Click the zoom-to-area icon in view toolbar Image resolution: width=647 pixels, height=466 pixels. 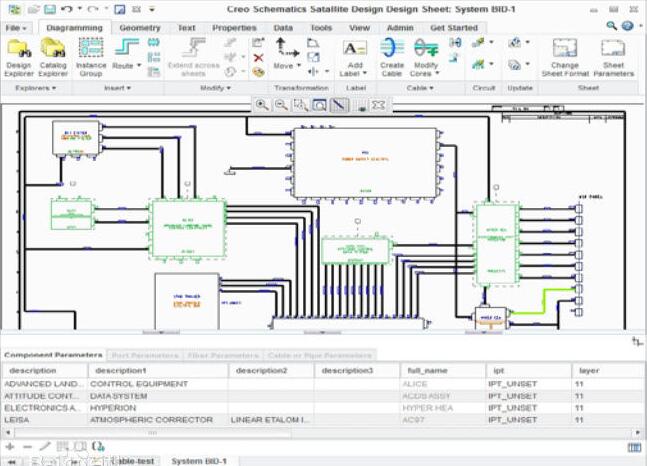(x=300, y=105)
